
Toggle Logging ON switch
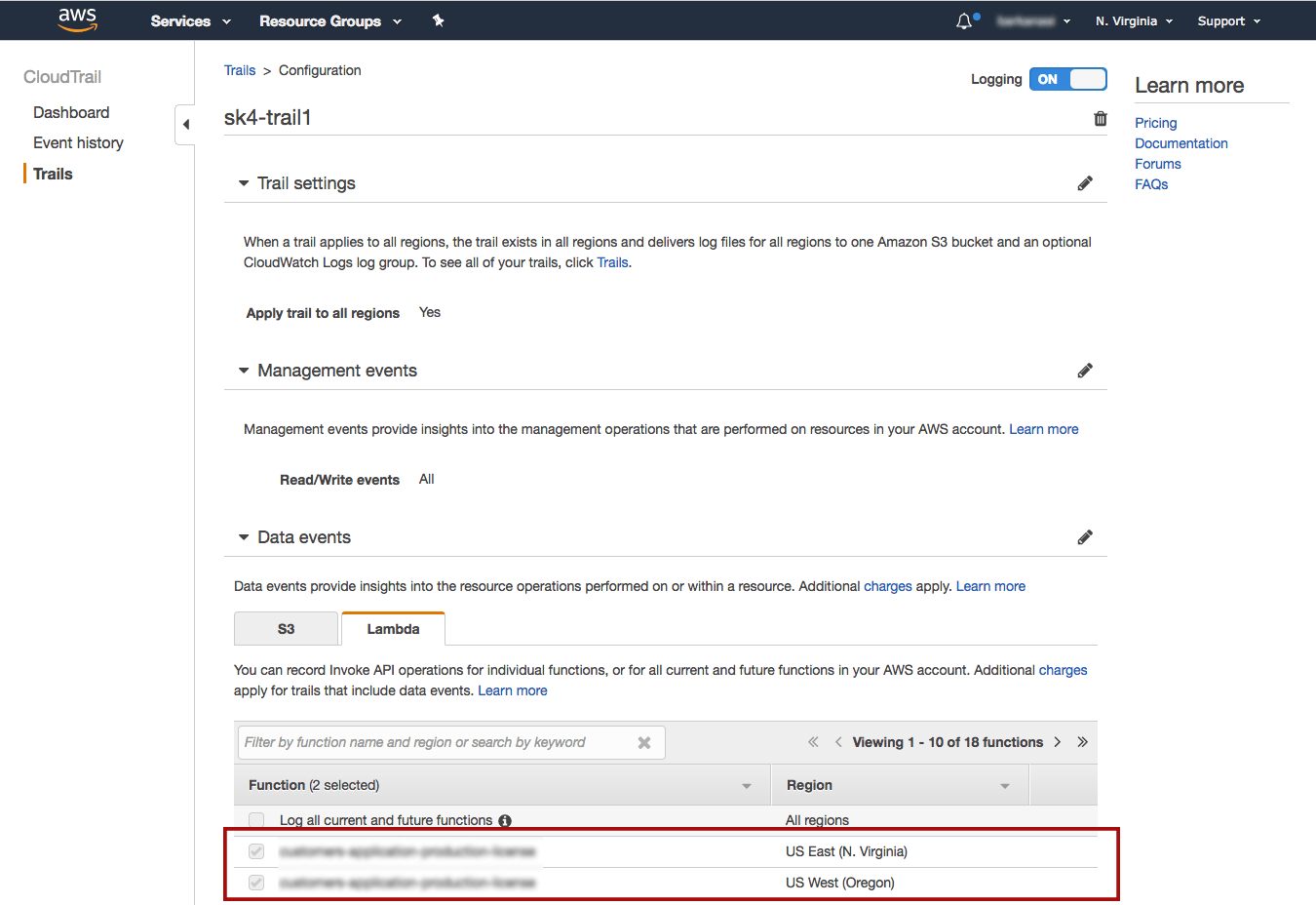point(1068,79)
